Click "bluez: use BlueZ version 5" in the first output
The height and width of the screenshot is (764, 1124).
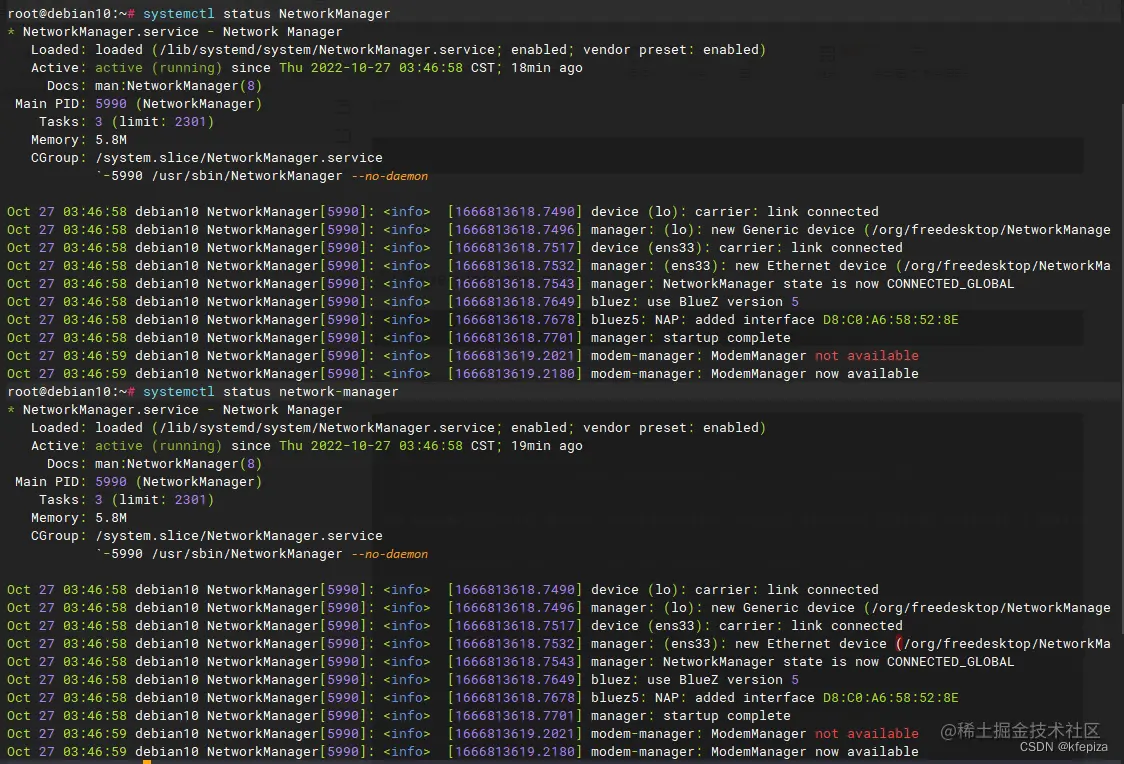[695, 302]
